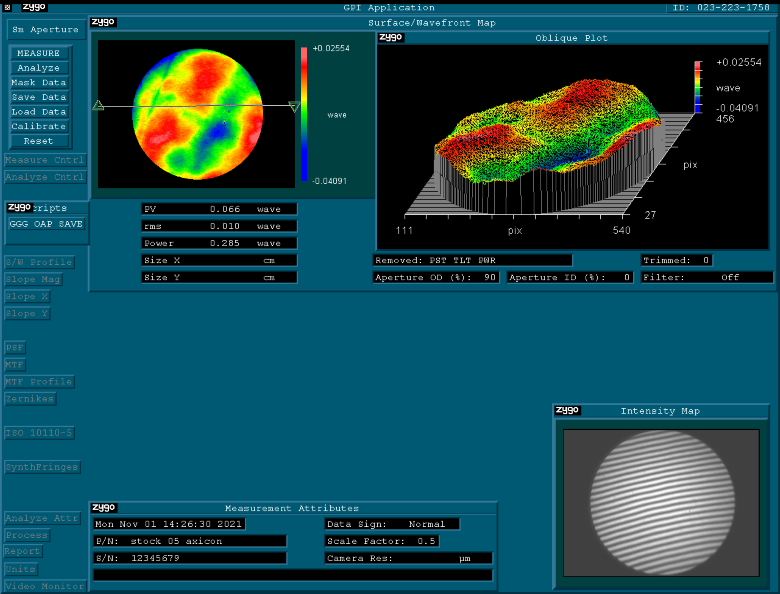Click zygo logo of Measurement Attributes window
This screenshot has height=594, width=780.
[x=103, y=507]
